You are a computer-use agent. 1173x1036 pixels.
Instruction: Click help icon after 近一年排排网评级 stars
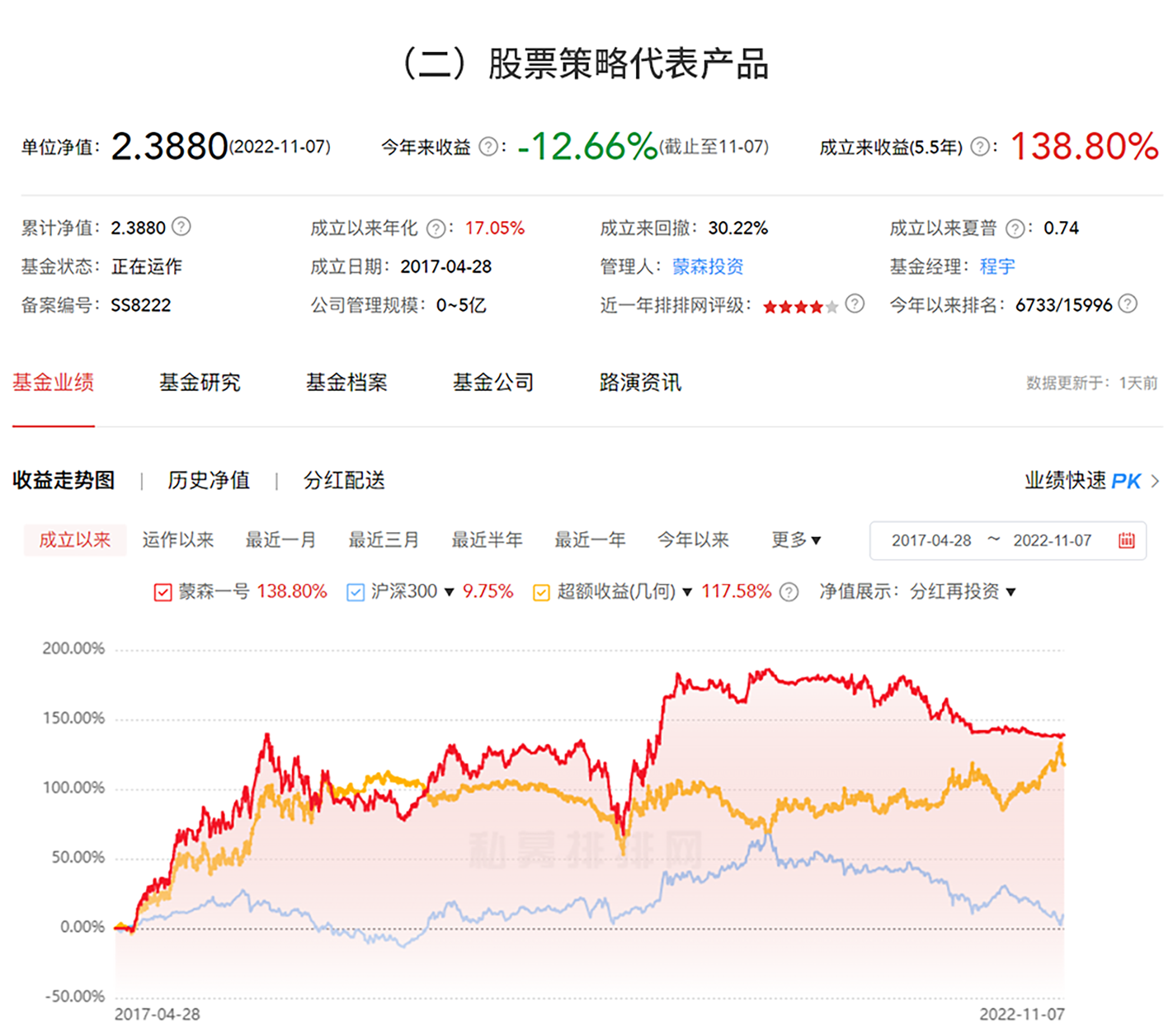[x=854, y=304]
